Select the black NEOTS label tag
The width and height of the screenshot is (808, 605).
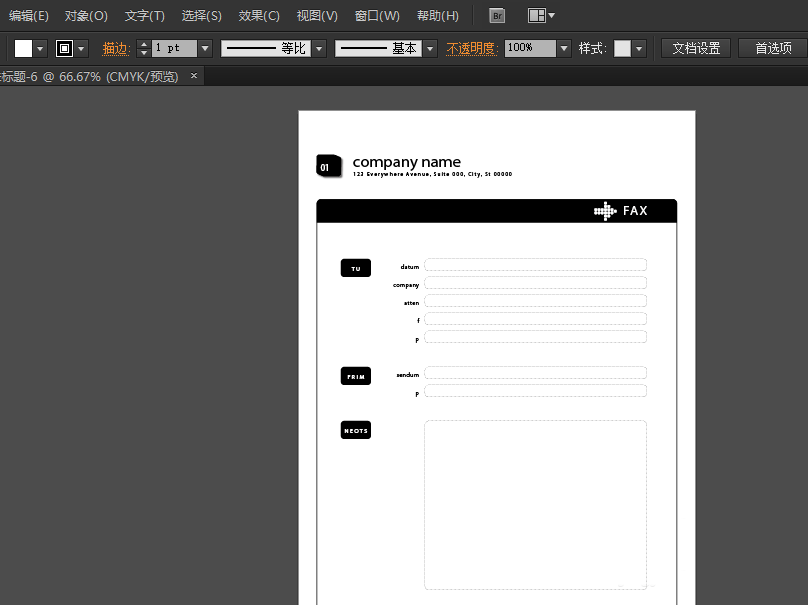[x=355, y=431]
